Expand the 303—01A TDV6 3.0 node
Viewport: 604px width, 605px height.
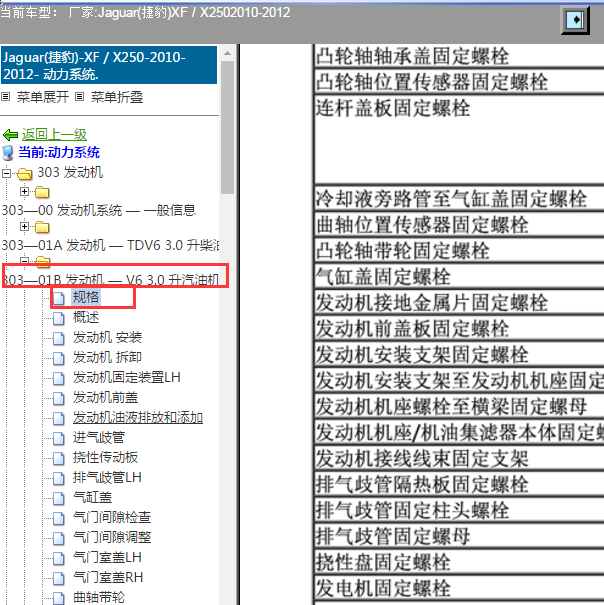pyautogui.click(x=24, y=226)
